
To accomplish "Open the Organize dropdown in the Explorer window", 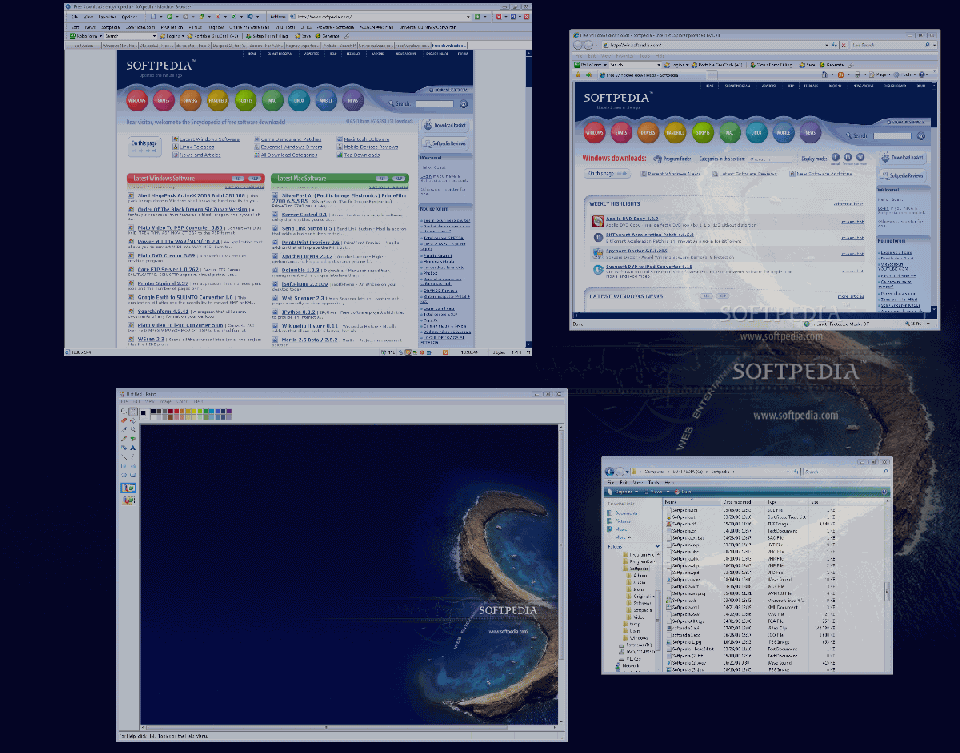I will point(623,492).
